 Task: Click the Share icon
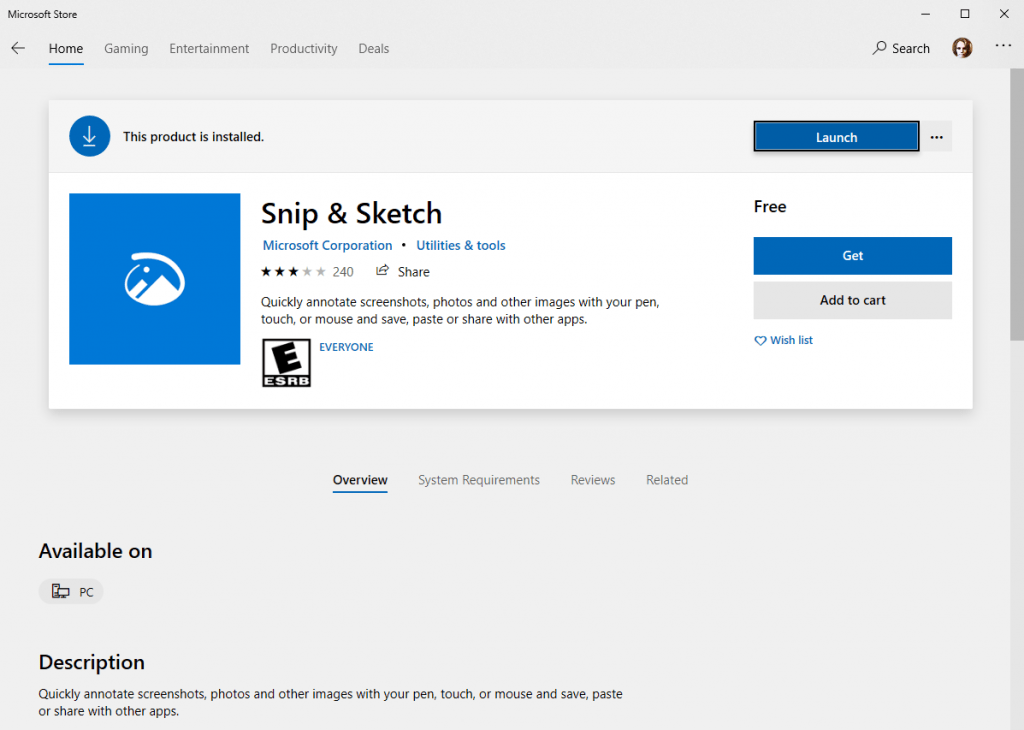(x=382, y=271)
